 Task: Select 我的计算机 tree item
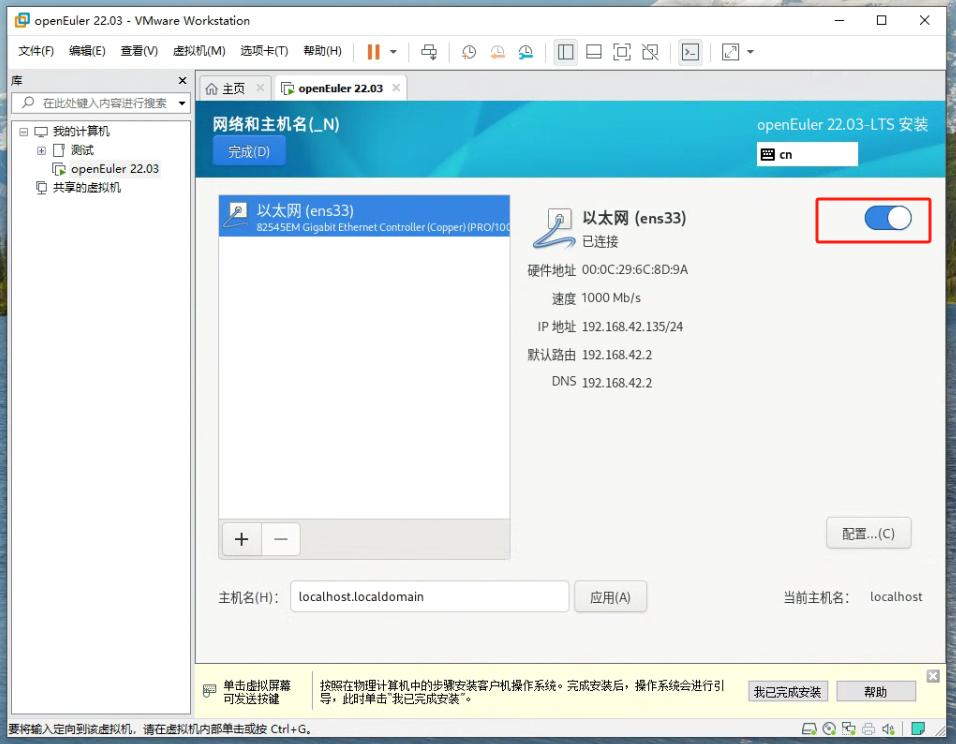80,131
